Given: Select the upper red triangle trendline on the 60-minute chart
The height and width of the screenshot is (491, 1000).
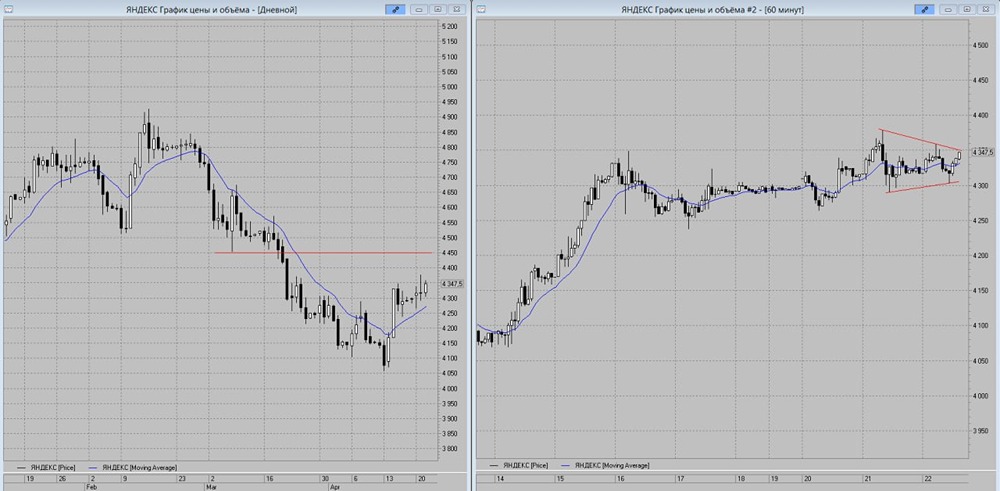Looking at the screenshot, I should click(x=920, y=140).
